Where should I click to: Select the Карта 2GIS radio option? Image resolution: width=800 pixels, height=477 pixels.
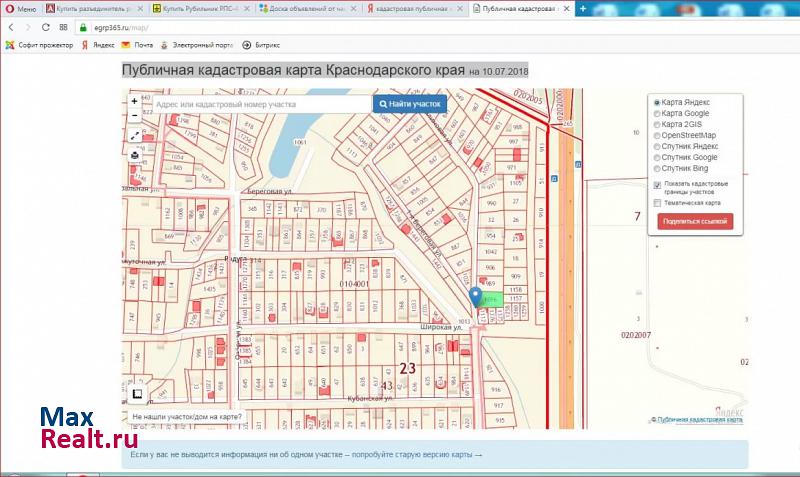coord(656,124)
